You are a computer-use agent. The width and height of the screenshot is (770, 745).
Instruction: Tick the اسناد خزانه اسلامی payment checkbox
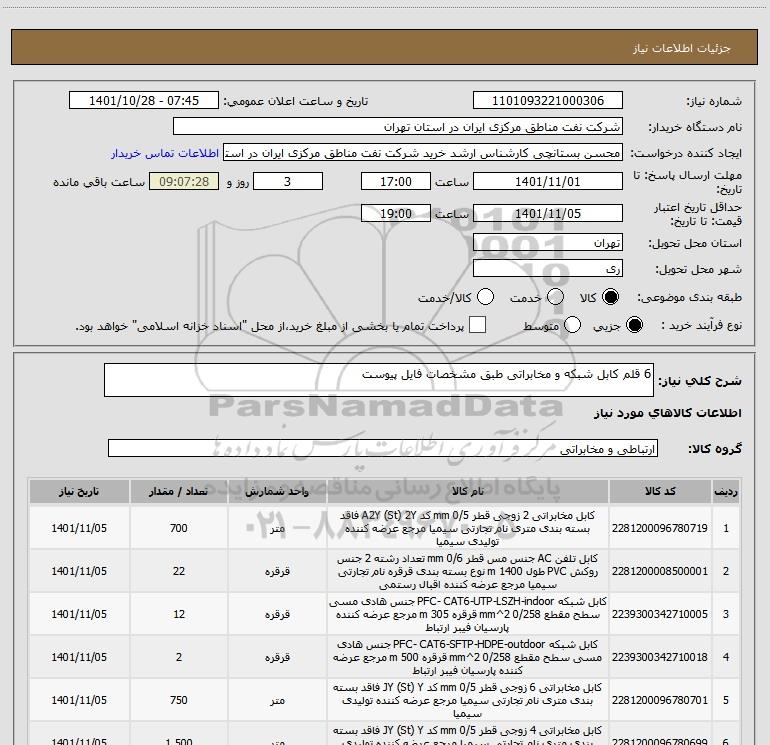pyautogui.click(x=477, y=325)
